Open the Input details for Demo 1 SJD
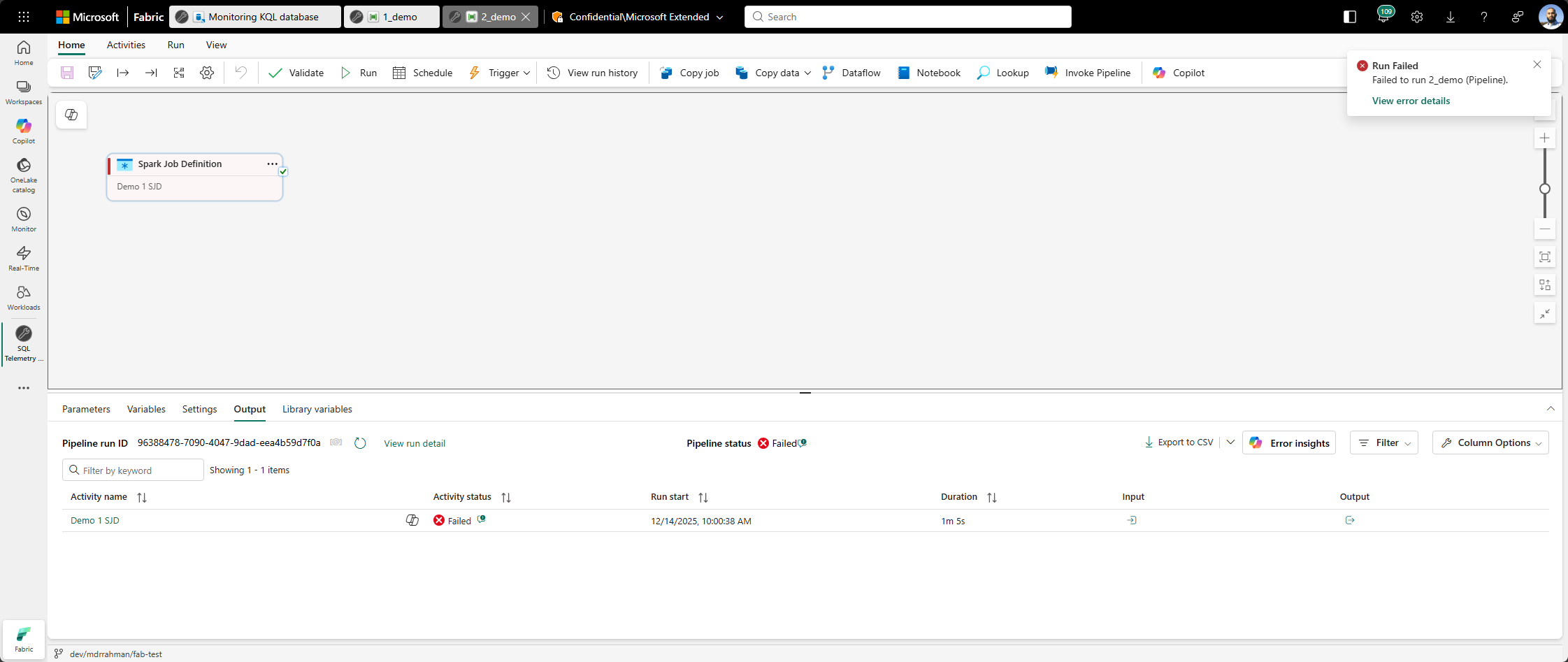The image size is (1568, 662). 1132,520
